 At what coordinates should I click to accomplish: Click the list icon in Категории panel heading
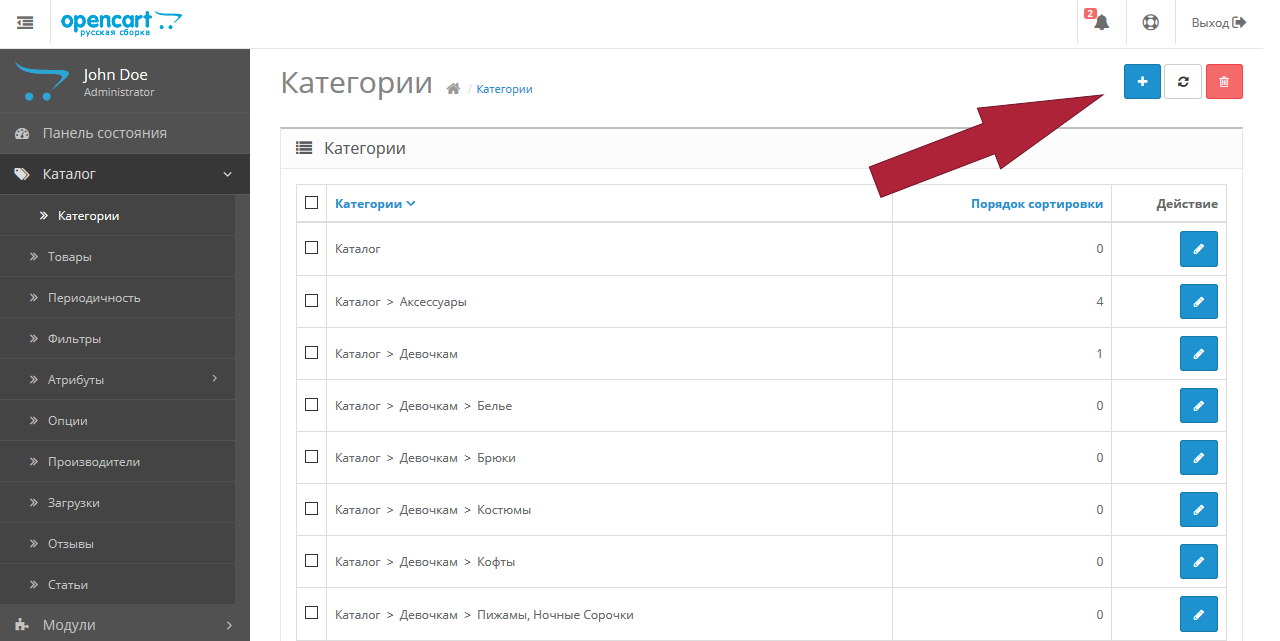click(x=304, y=148)
